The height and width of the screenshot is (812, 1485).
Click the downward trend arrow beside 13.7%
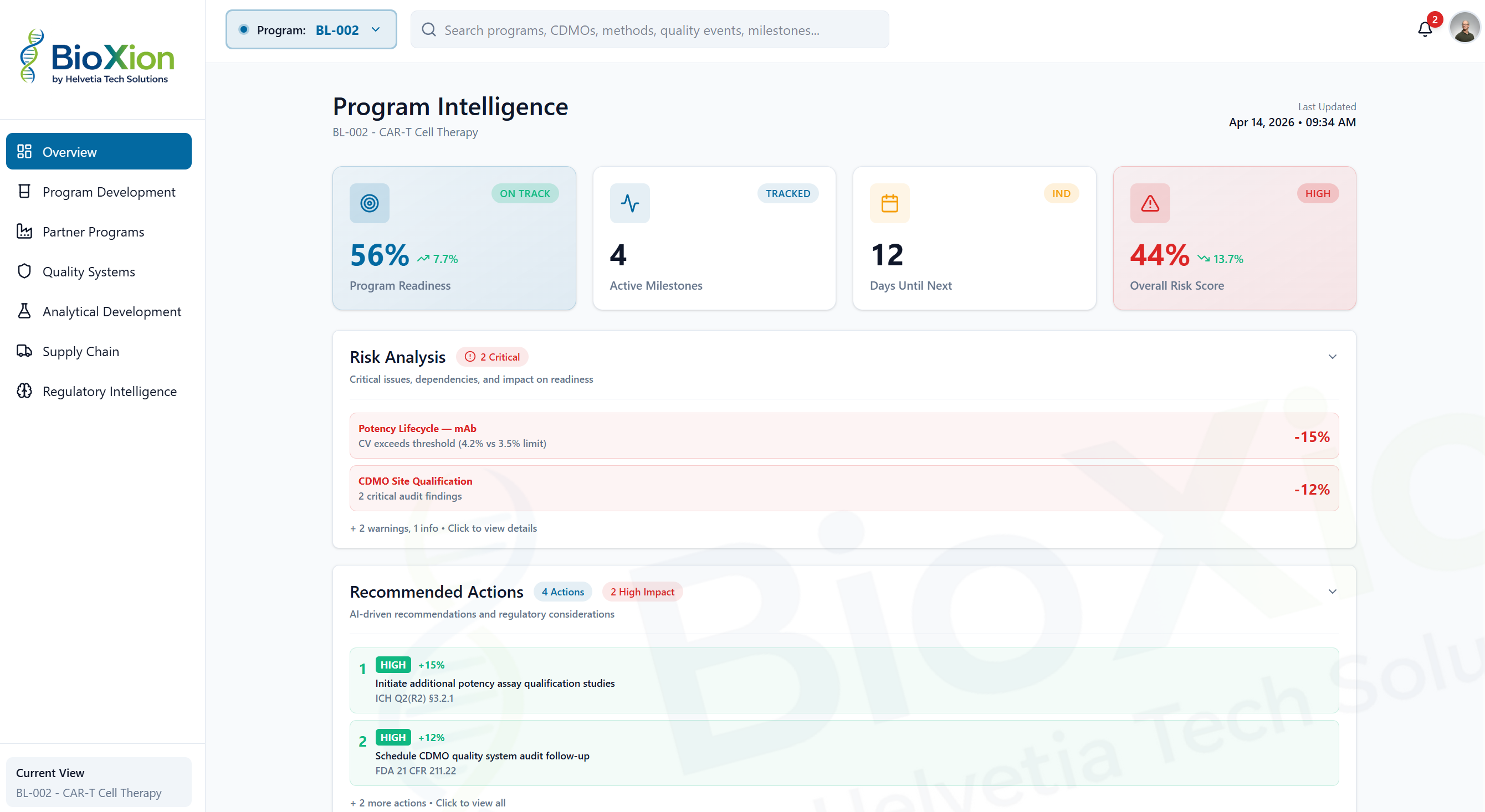pyautogui.click(x=1204, y=259)
